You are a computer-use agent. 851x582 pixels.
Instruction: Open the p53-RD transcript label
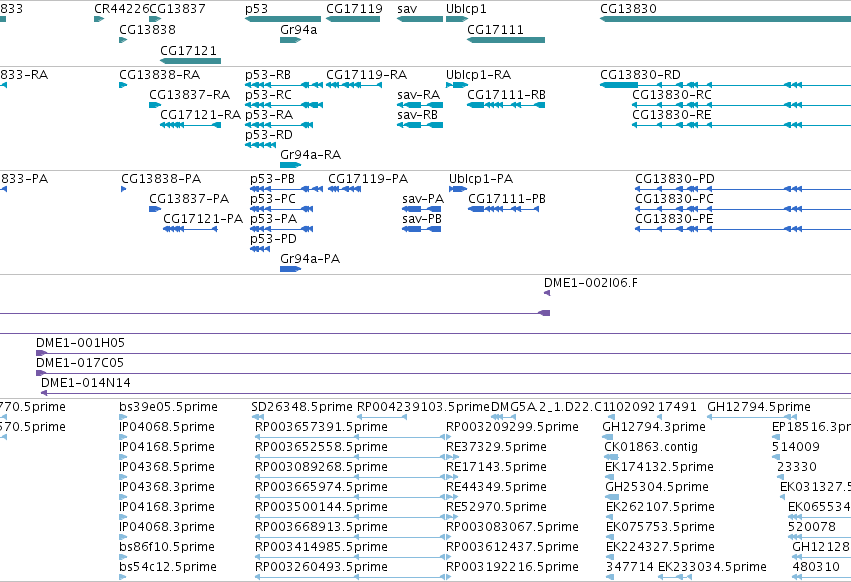click(269, 135)
